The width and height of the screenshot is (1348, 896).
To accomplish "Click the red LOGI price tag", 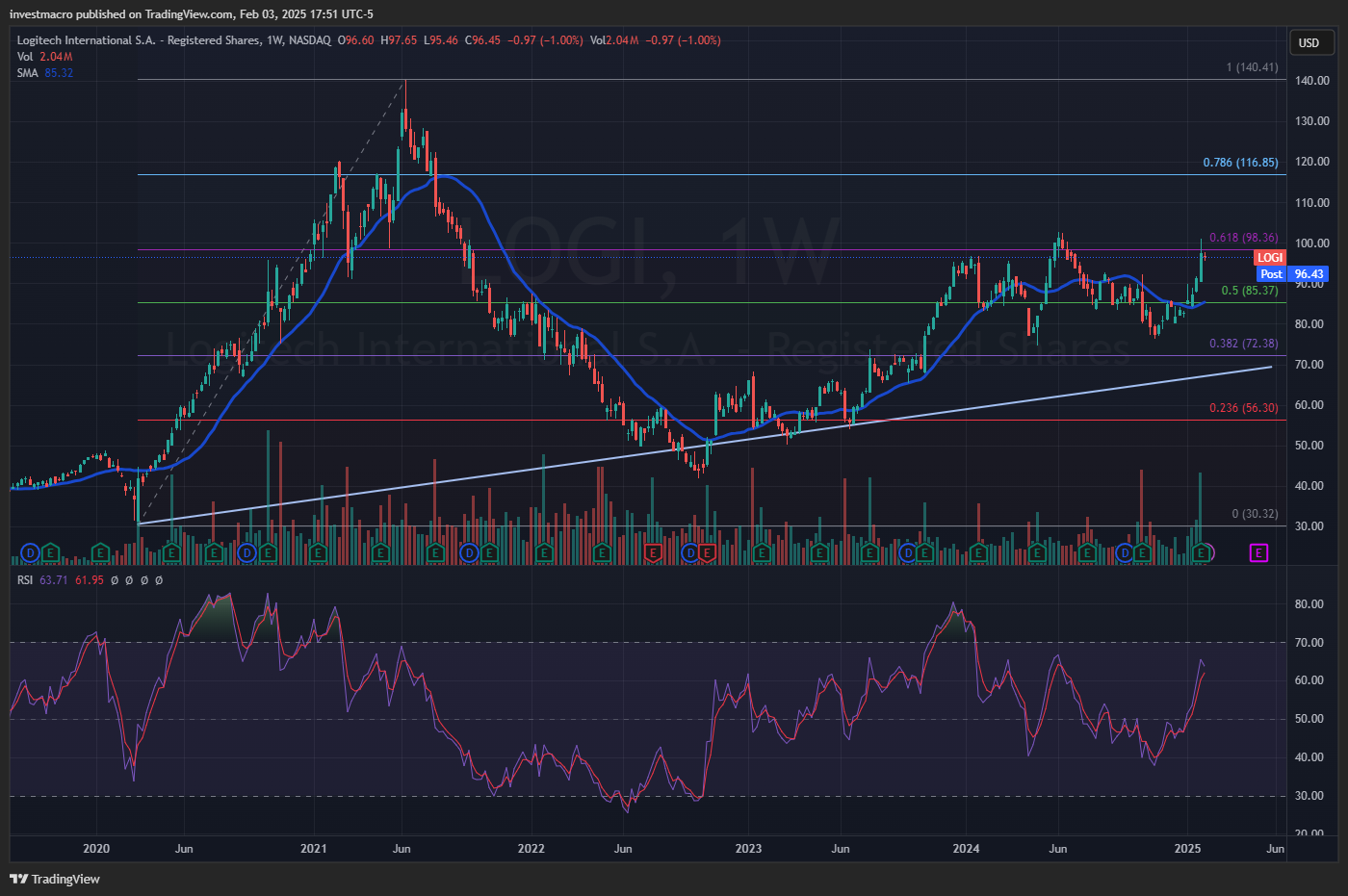I will point(1270,258).
